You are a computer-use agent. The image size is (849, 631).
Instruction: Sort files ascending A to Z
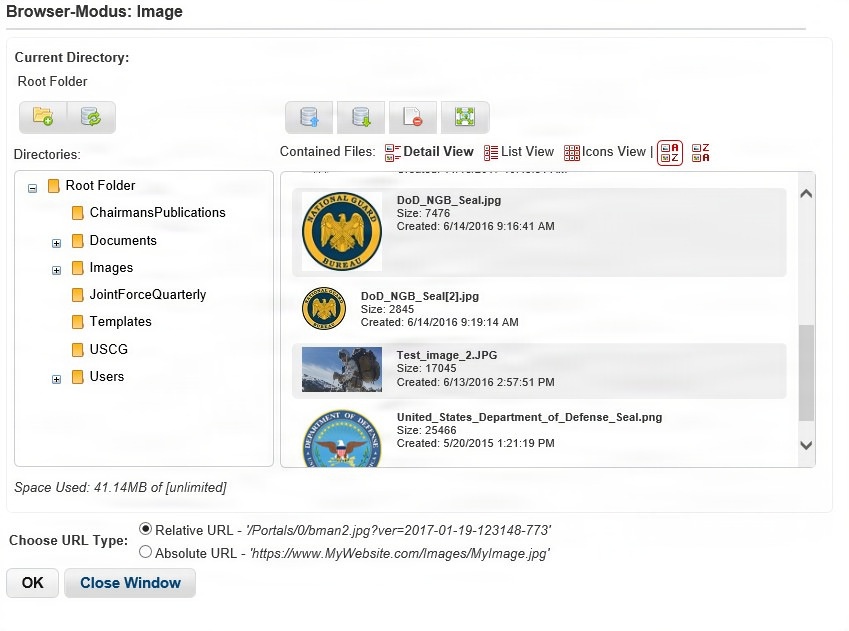pos(670,153)
